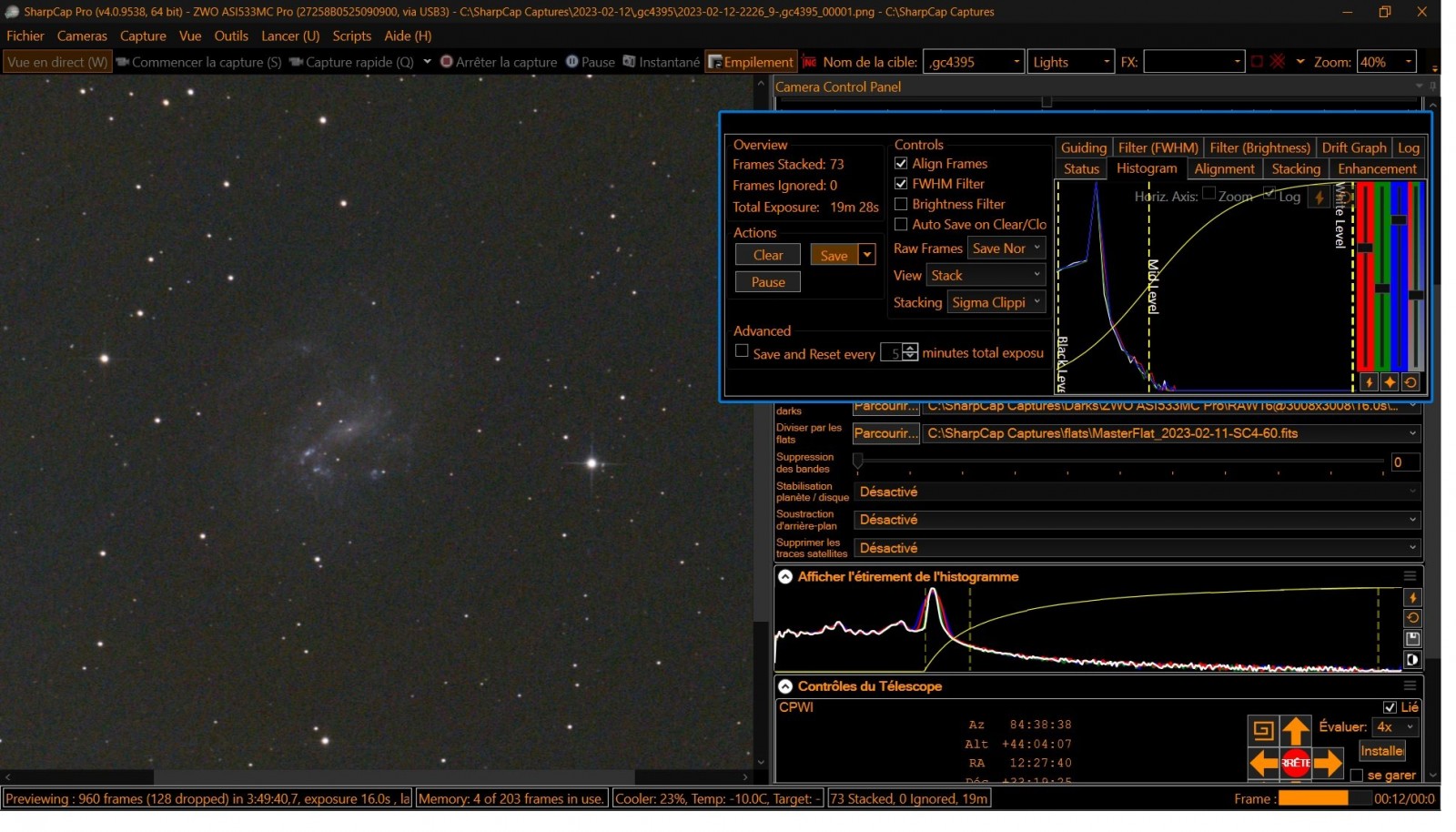Image resolution: width=1456 pixels, height=832 pixels.
Task: Enable the Save and Reset every checkbox
Action: pos(742,351)
